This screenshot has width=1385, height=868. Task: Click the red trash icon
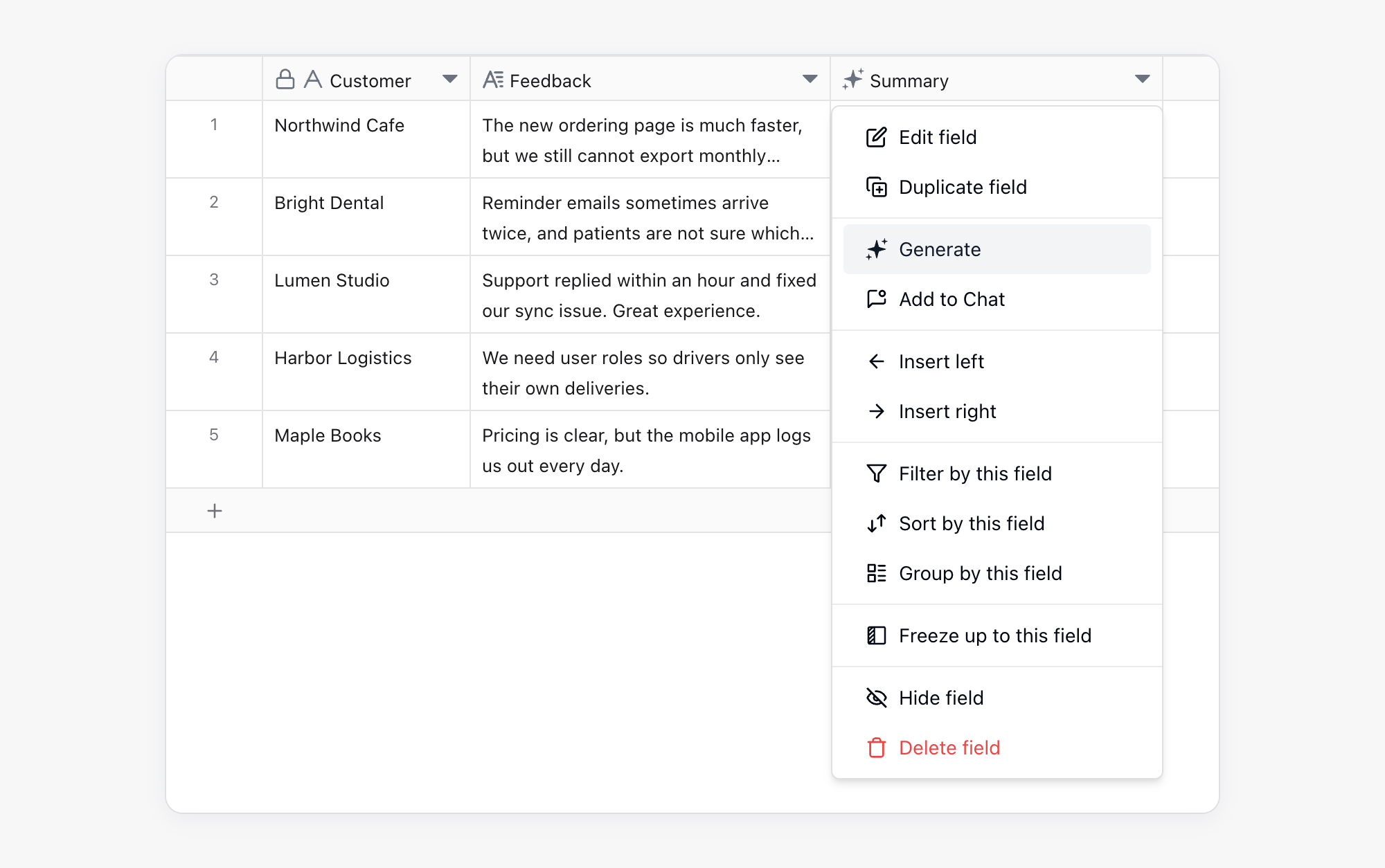[876, 748]
